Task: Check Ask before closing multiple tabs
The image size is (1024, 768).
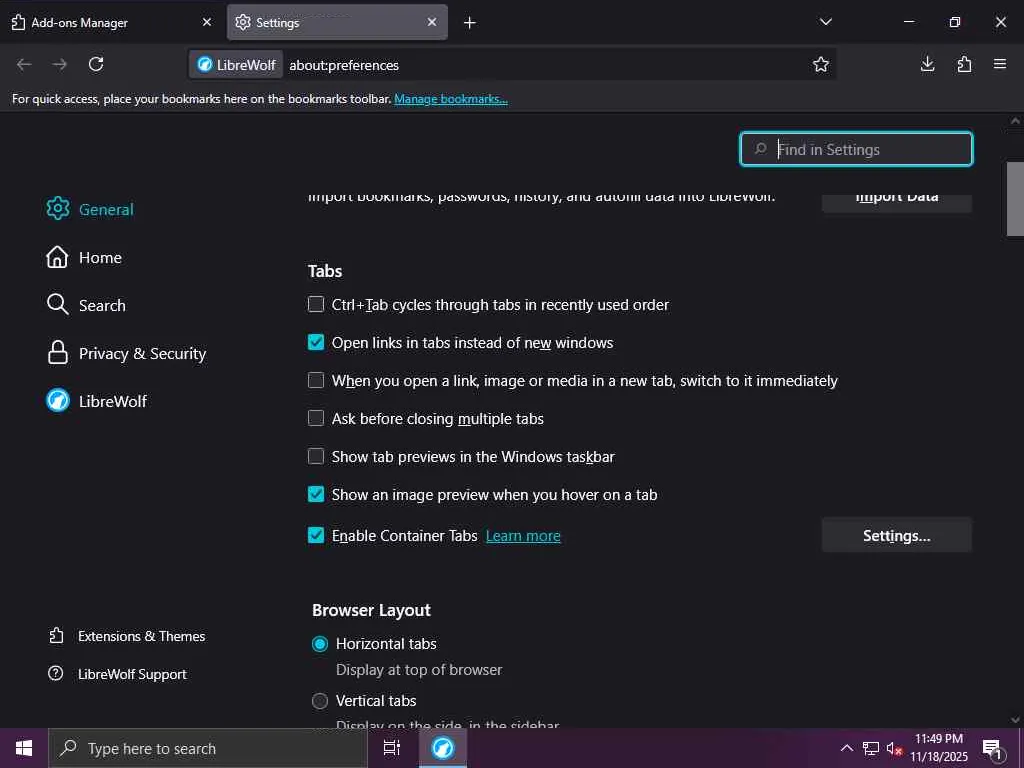Action: [316, 418]
